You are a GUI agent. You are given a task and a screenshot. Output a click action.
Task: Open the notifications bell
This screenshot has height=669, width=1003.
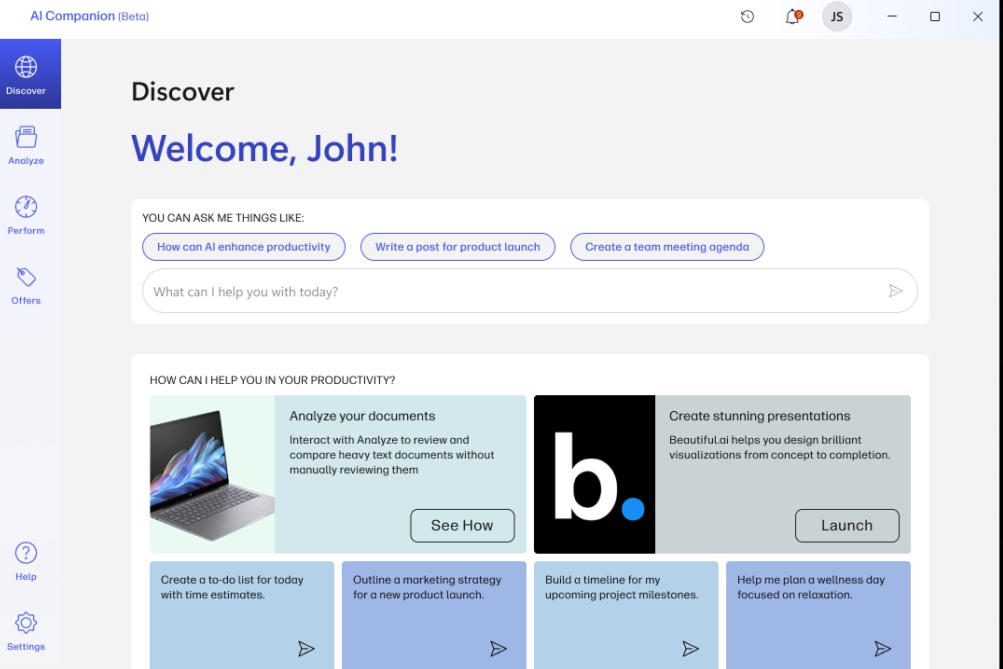click(x=793, y=17)
